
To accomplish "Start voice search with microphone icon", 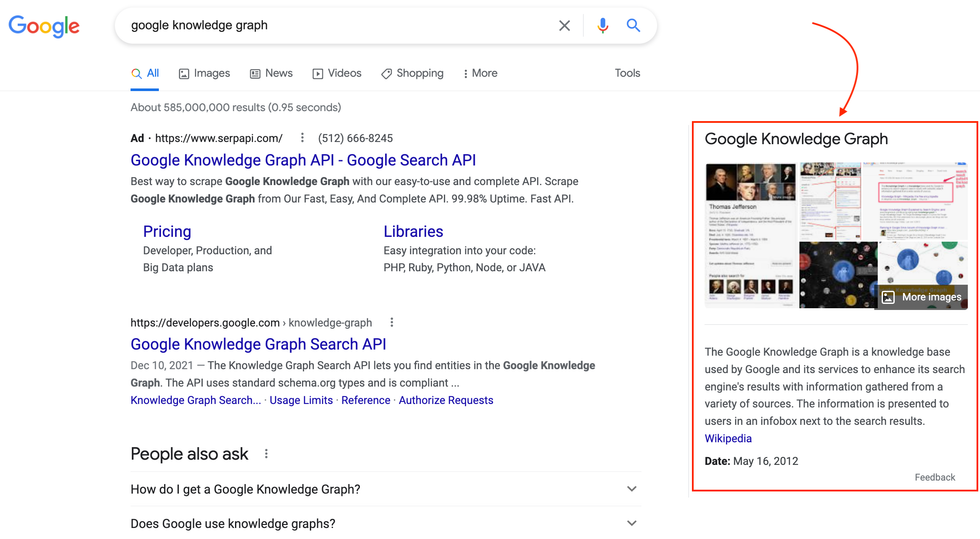I will [x=602, y=26].
